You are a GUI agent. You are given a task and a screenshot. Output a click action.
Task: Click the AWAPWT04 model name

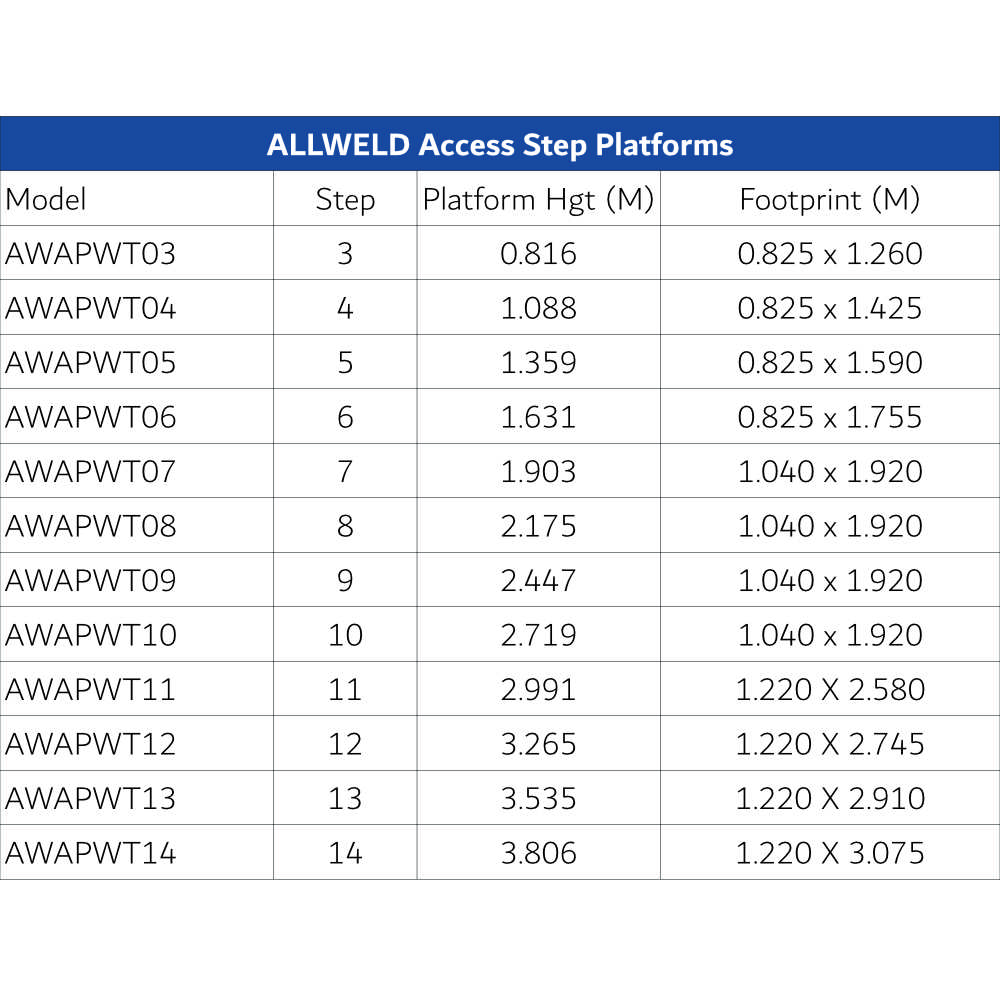click(90, 308)
